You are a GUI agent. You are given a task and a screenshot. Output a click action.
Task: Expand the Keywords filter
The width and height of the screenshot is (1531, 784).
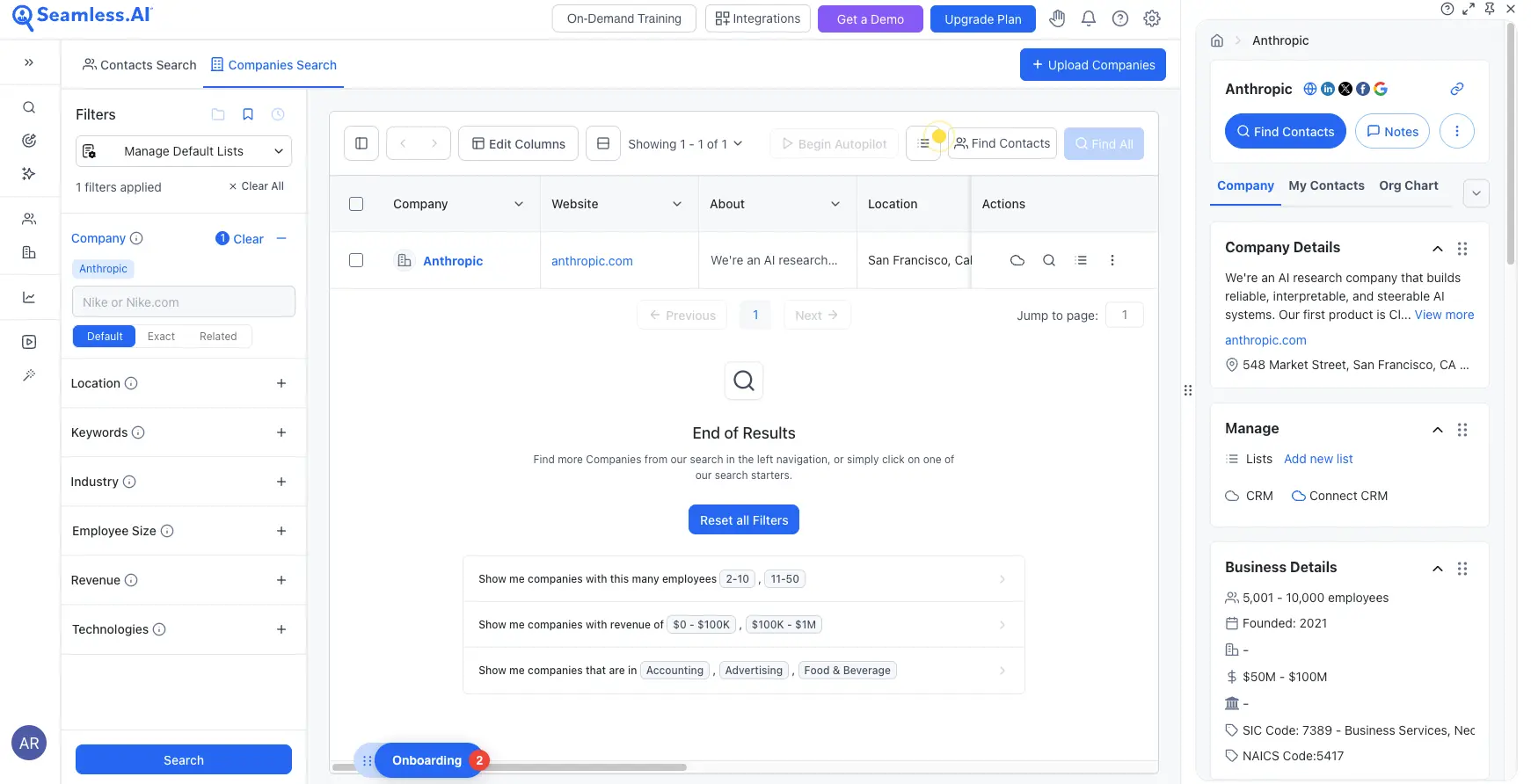(x=281, y=432)
